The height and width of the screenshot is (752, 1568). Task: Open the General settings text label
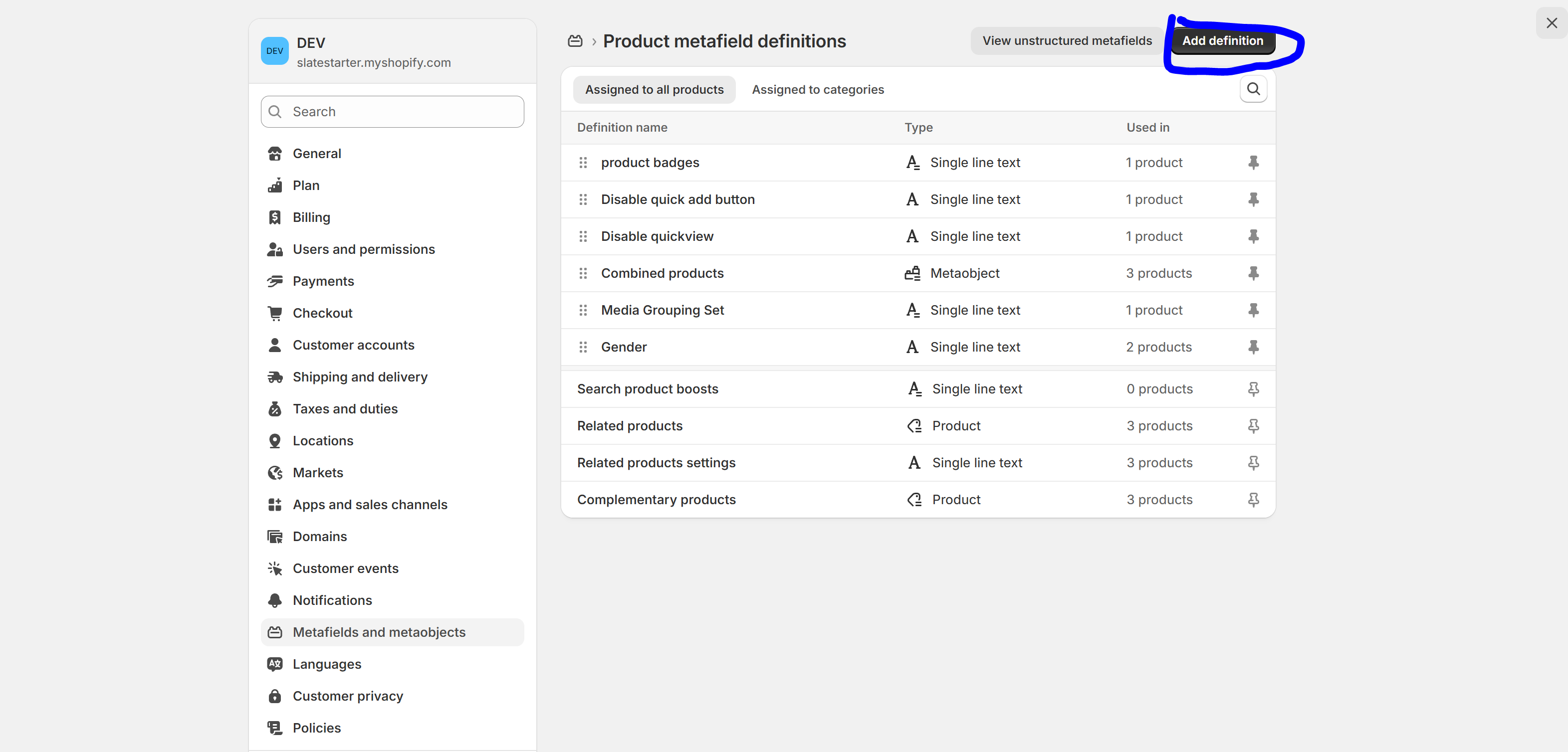click(x=316, y=153)
